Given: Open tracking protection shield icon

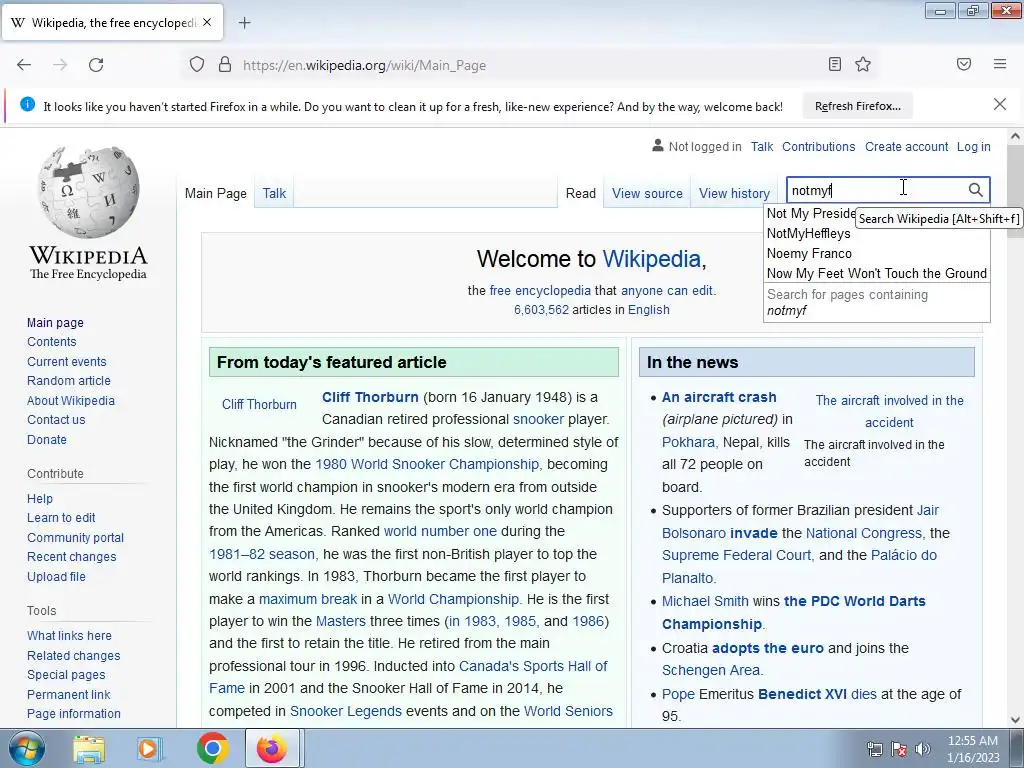Looking at the screenshot, I should pyautogui.click(x=197, y=65).
